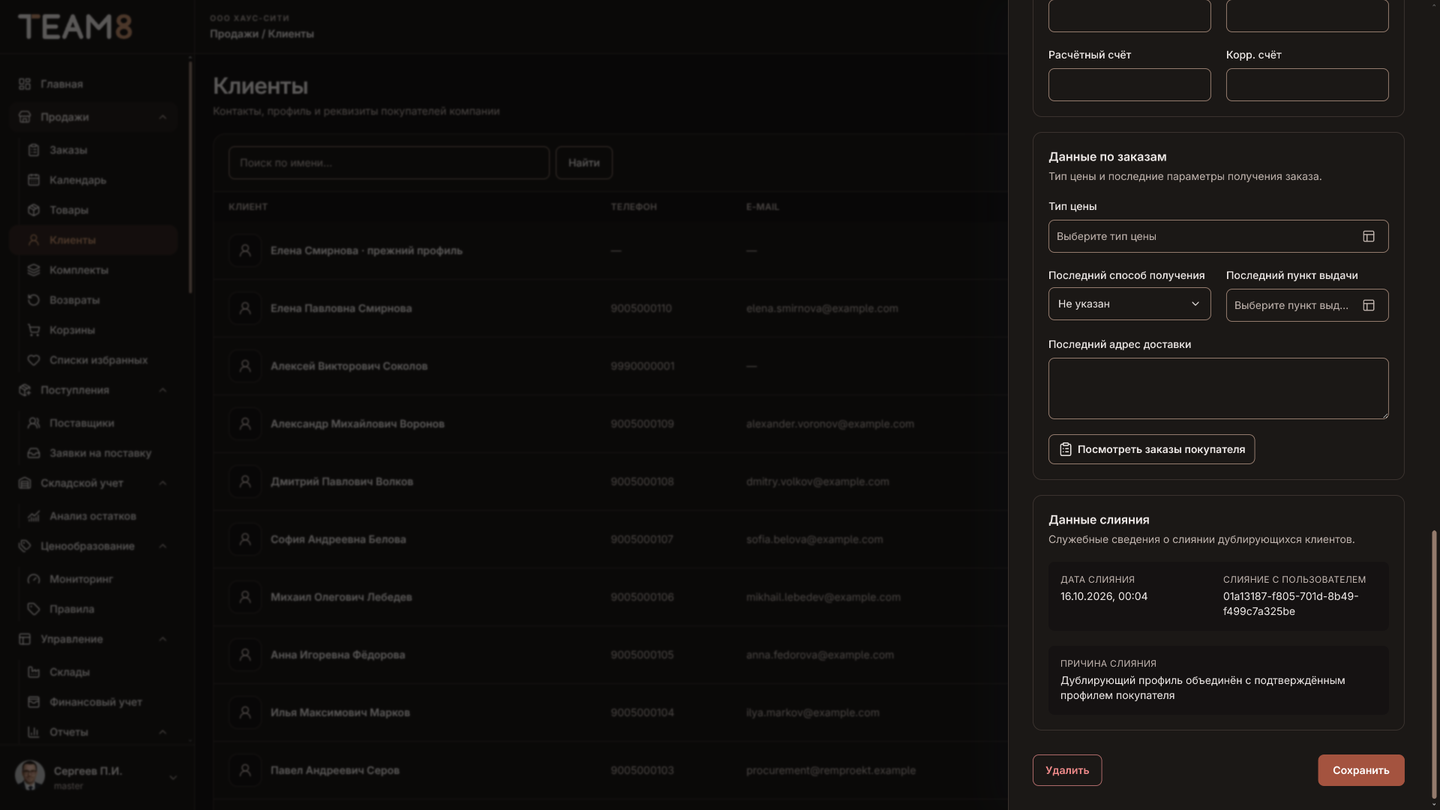Image resolution: width=1440 pixels, height=810 pixels.
Task: Click the Удалить button
Action: (1067, 770)
